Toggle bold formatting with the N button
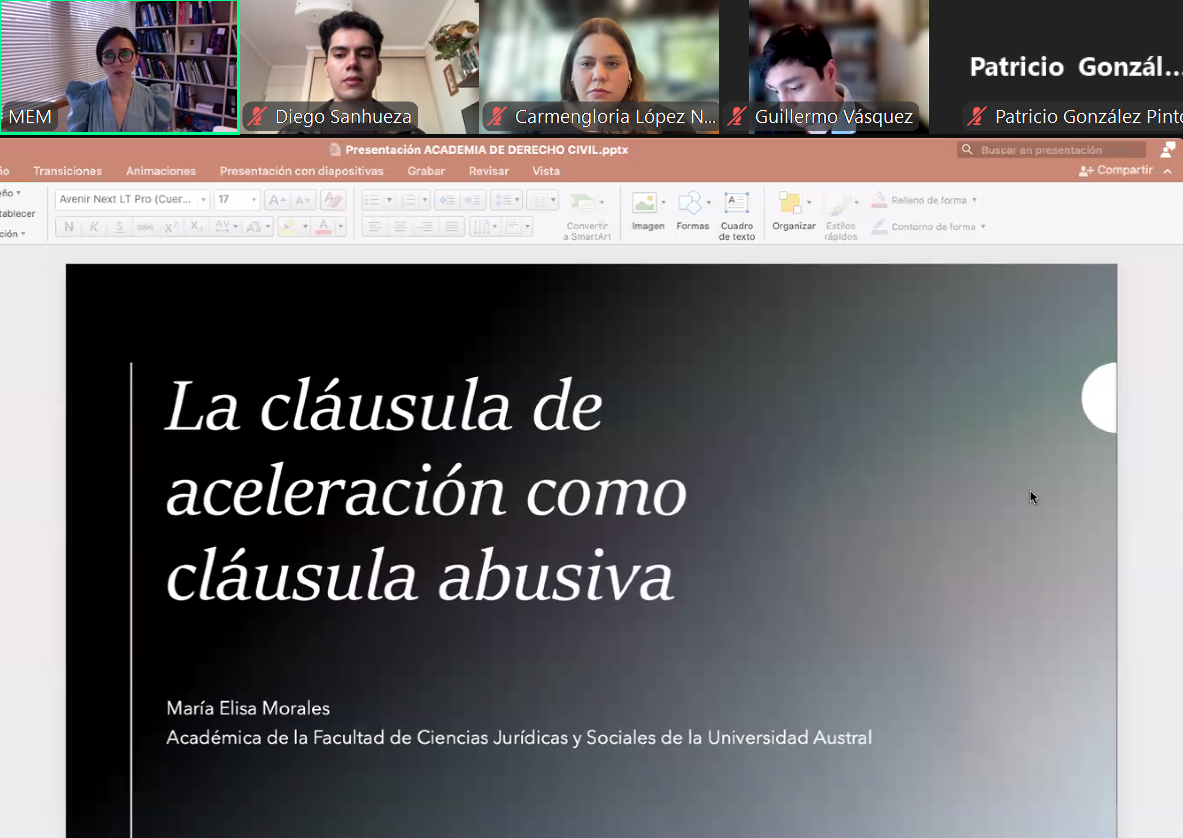 (x=69, y=227)
